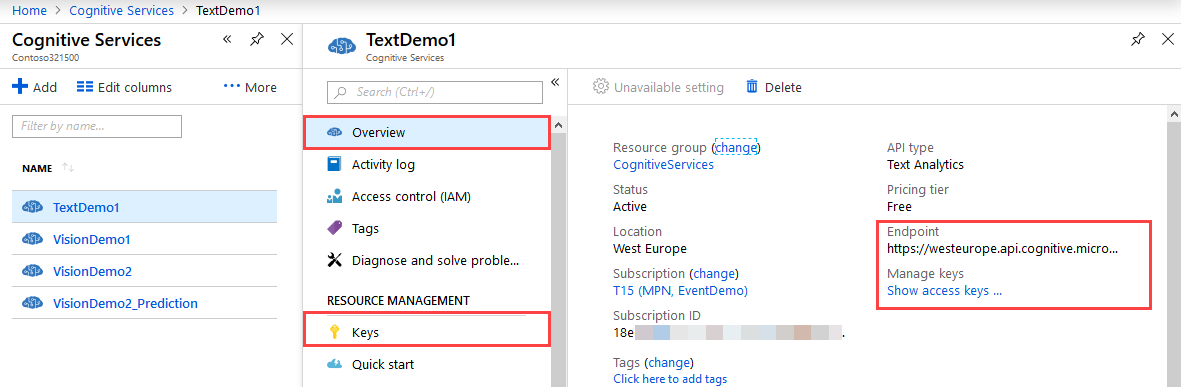Image resolution: width=1181 pixels, height=387 pixels.
Task: Change the resource group
Action: click(736, 148)
